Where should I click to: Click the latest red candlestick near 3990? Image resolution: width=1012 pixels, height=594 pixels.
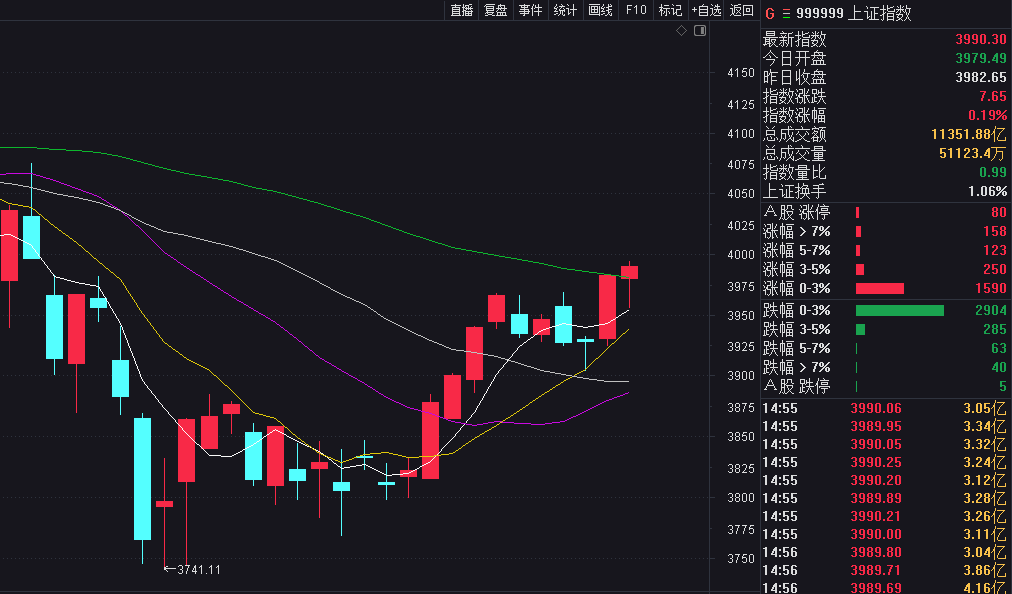click(629, 272)
